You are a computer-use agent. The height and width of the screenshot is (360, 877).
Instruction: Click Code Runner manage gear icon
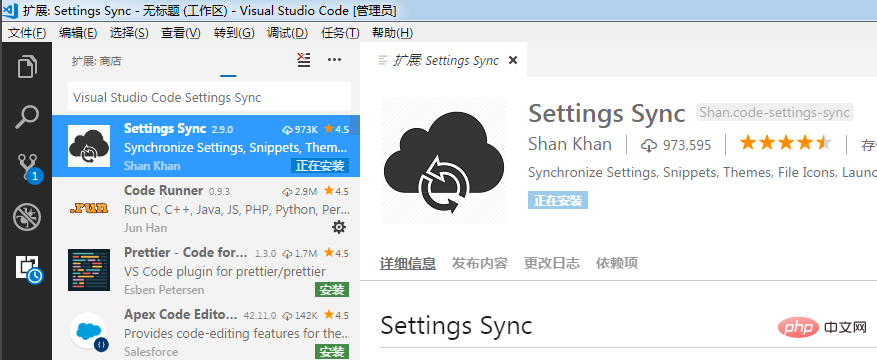point(339,227)
